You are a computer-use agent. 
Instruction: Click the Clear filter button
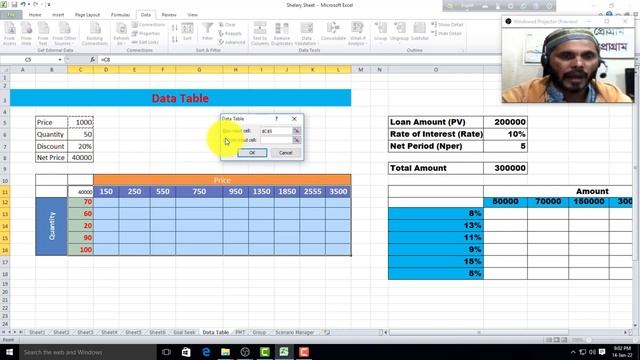[227, 24]
